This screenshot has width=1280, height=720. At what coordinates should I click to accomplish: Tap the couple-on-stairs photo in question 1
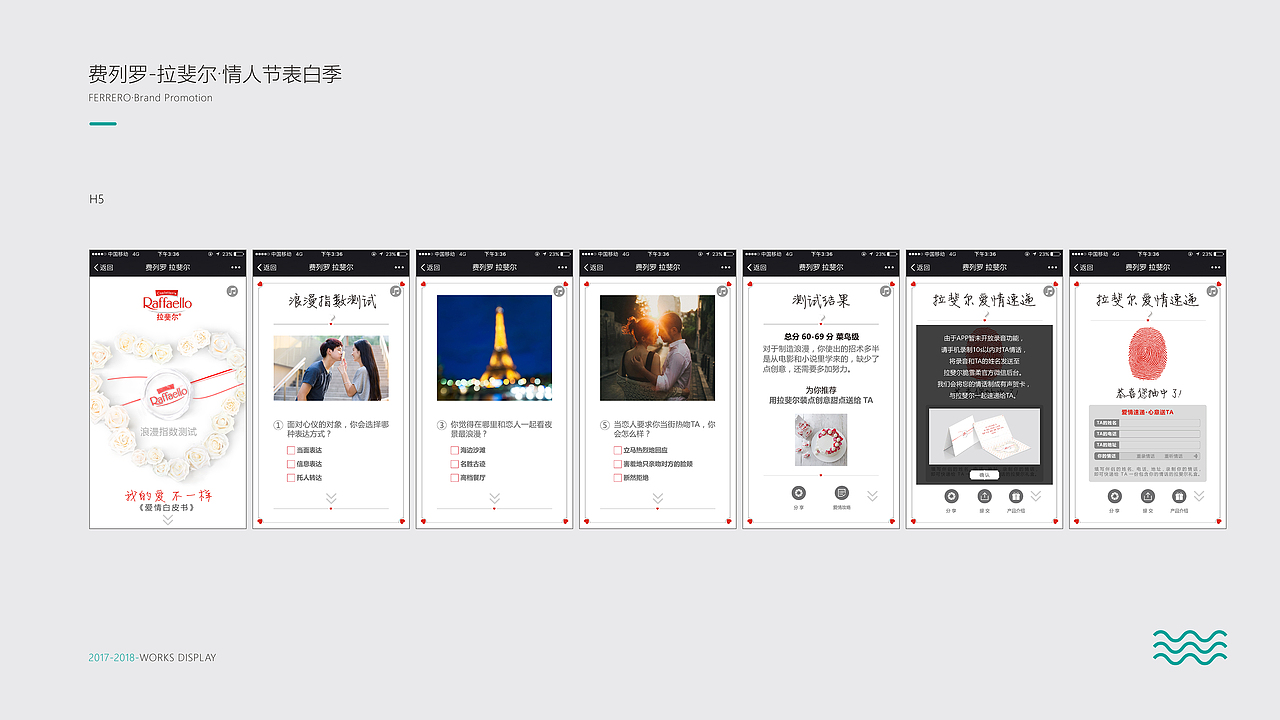[x=331, y=368]
